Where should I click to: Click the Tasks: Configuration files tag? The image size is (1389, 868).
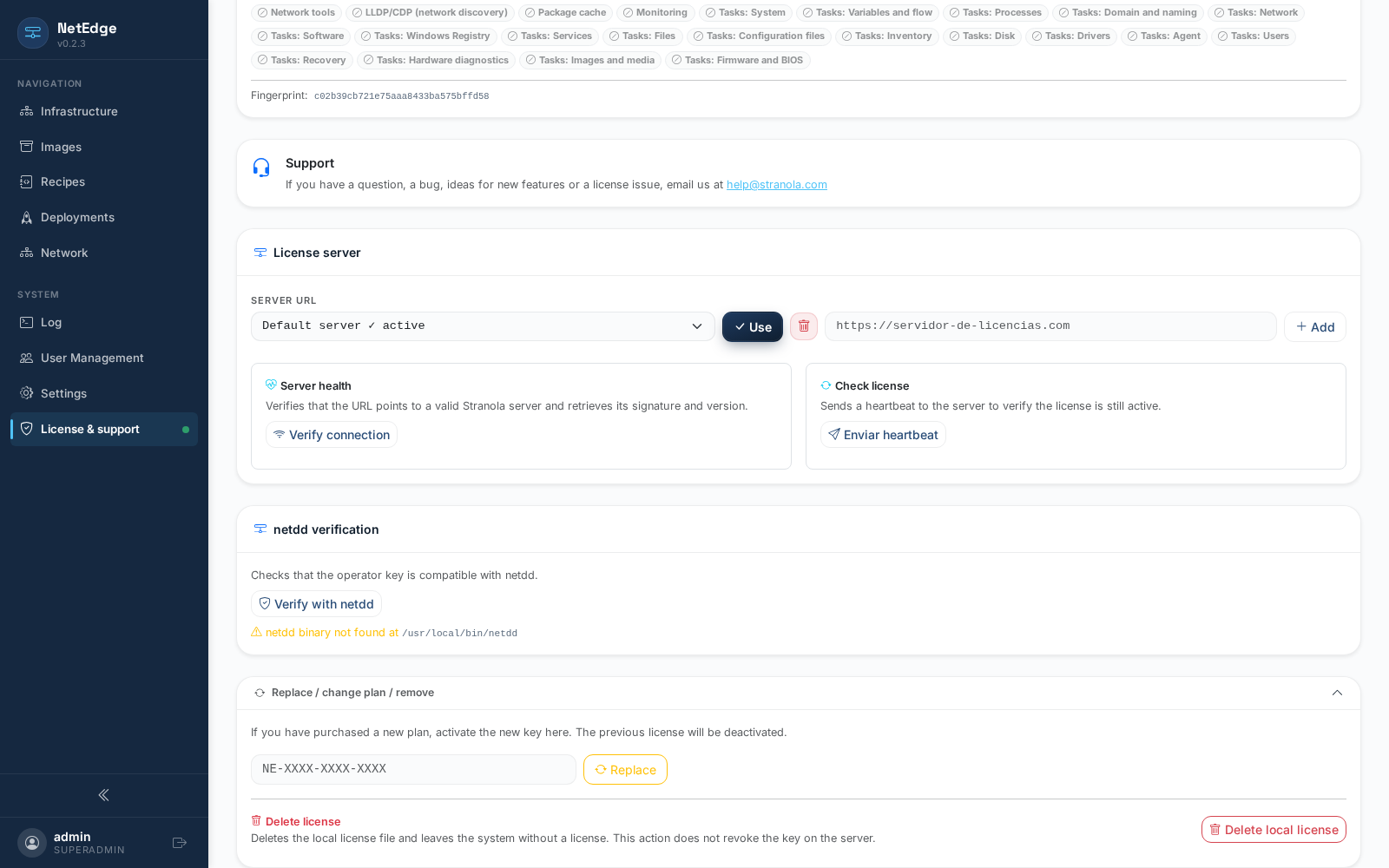(x=760, y=36)
